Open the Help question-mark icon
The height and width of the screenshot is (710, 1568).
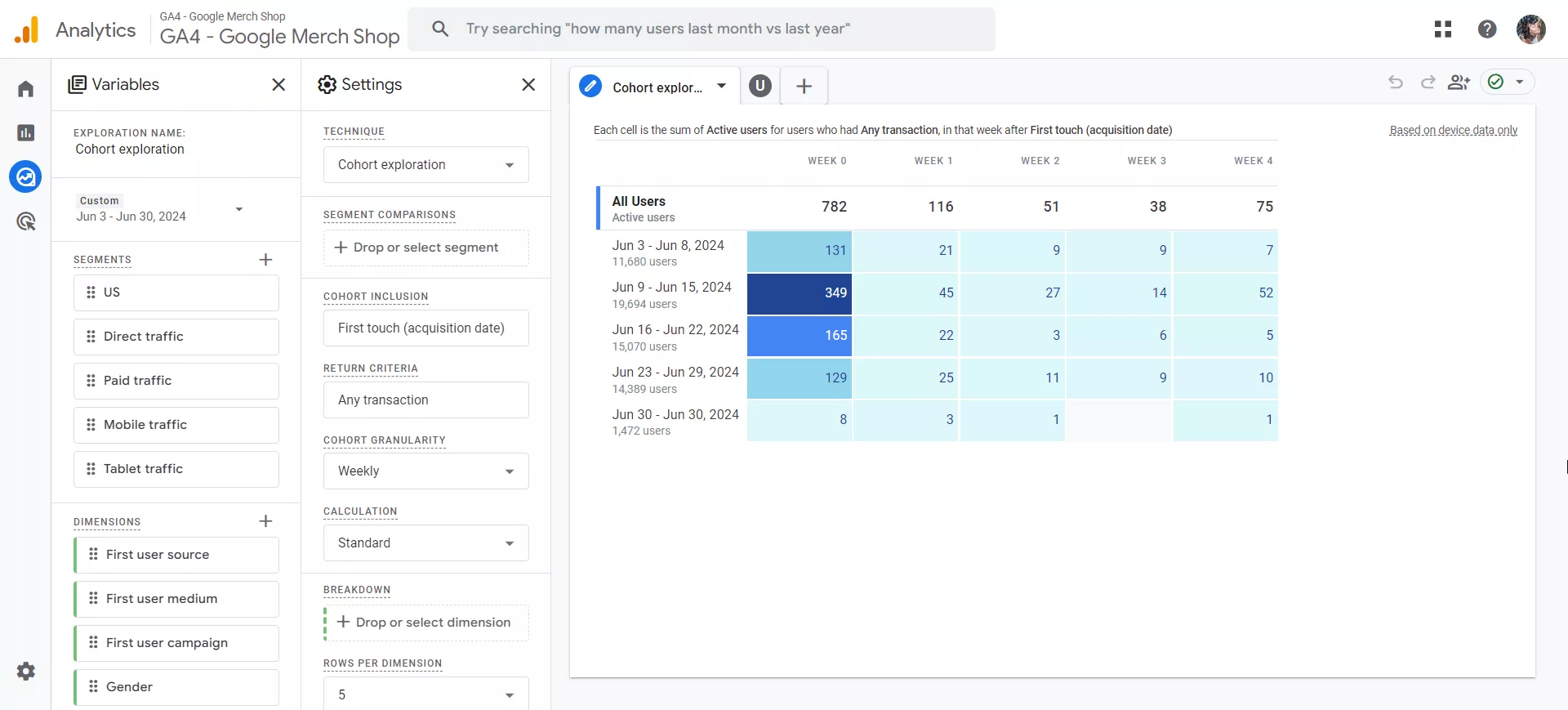click(x=1487, y=29)
